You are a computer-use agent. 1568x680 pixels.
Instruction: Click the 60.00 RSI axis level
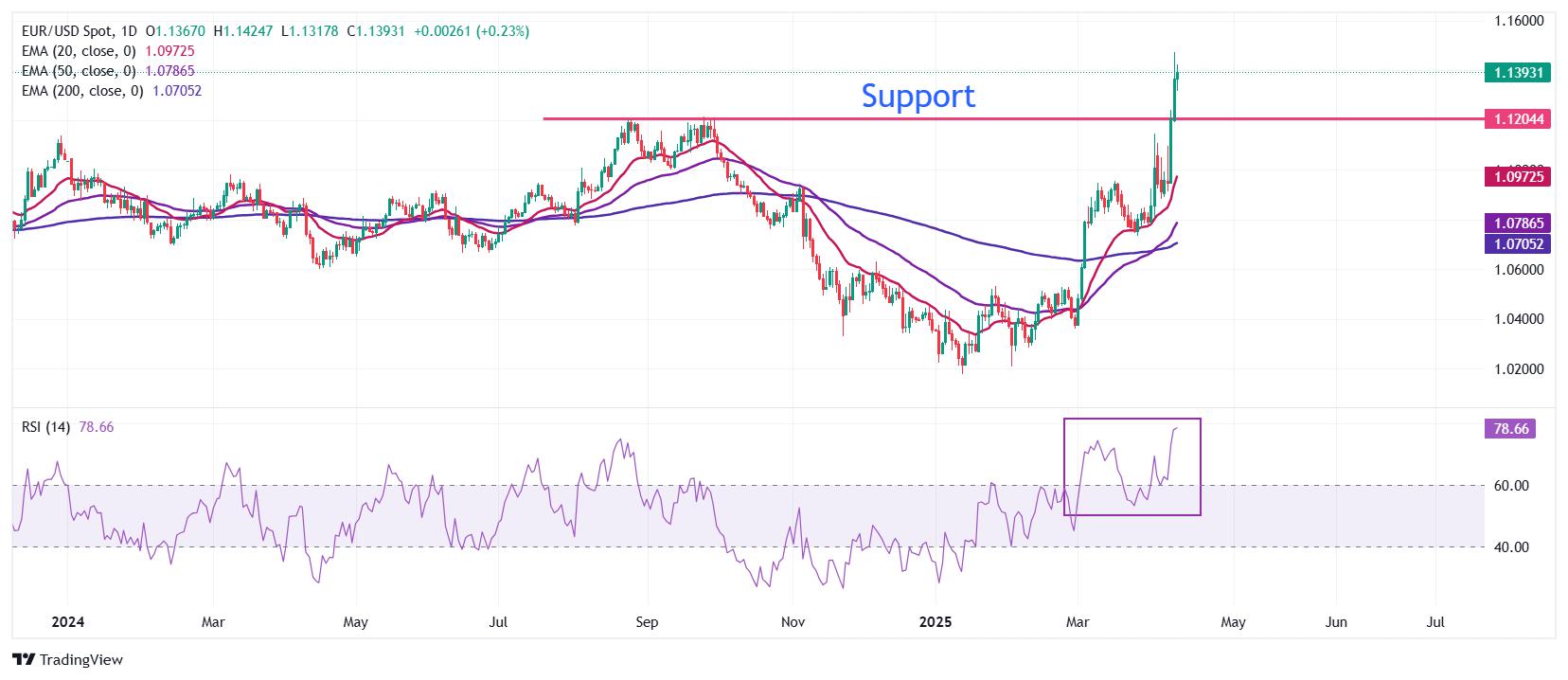pos(1511,486)
